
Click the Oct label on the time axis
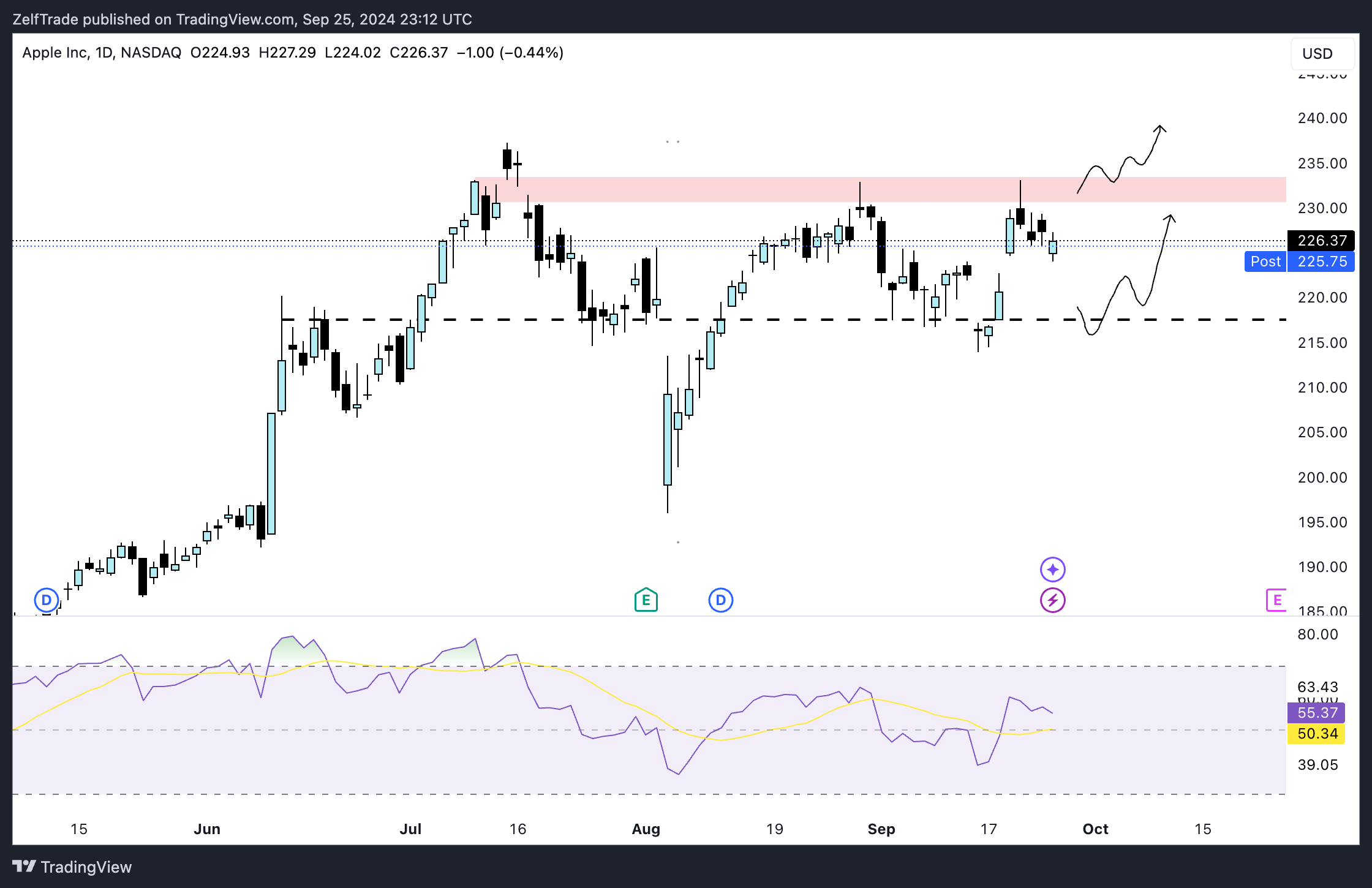[1095, 829]
